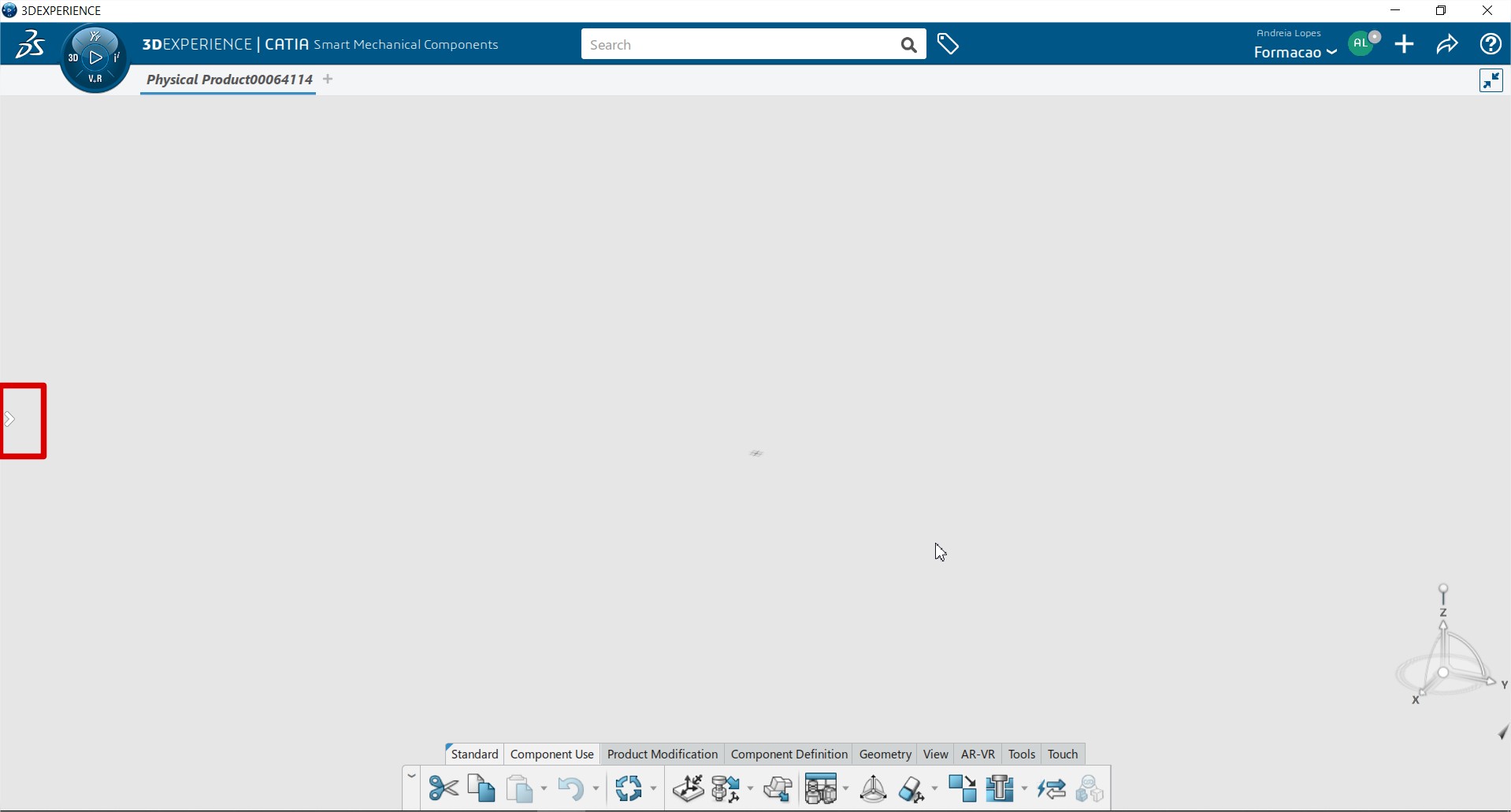Screen dimensions: 1511x812
Task: Click the plus Add icon in top bar
Action: coord(1405,45)
